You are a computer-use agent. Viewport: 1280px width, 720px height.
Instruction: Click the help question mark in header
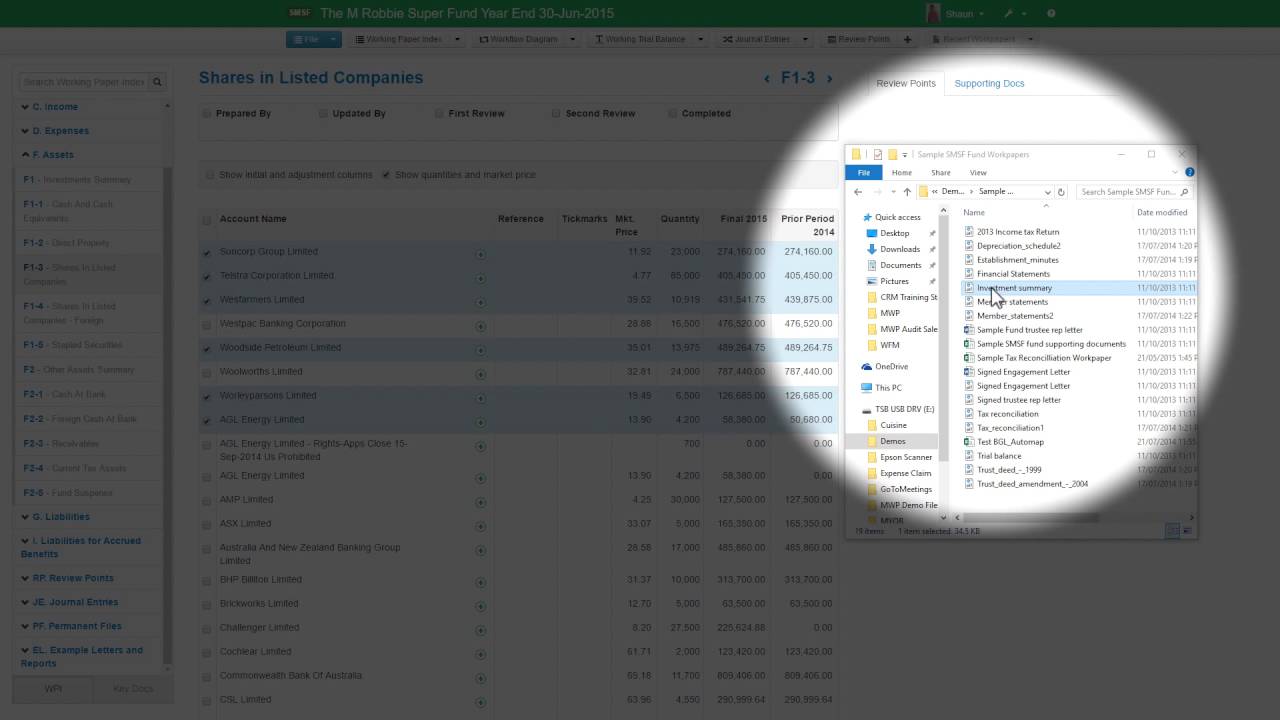(x=1051, y=14)
